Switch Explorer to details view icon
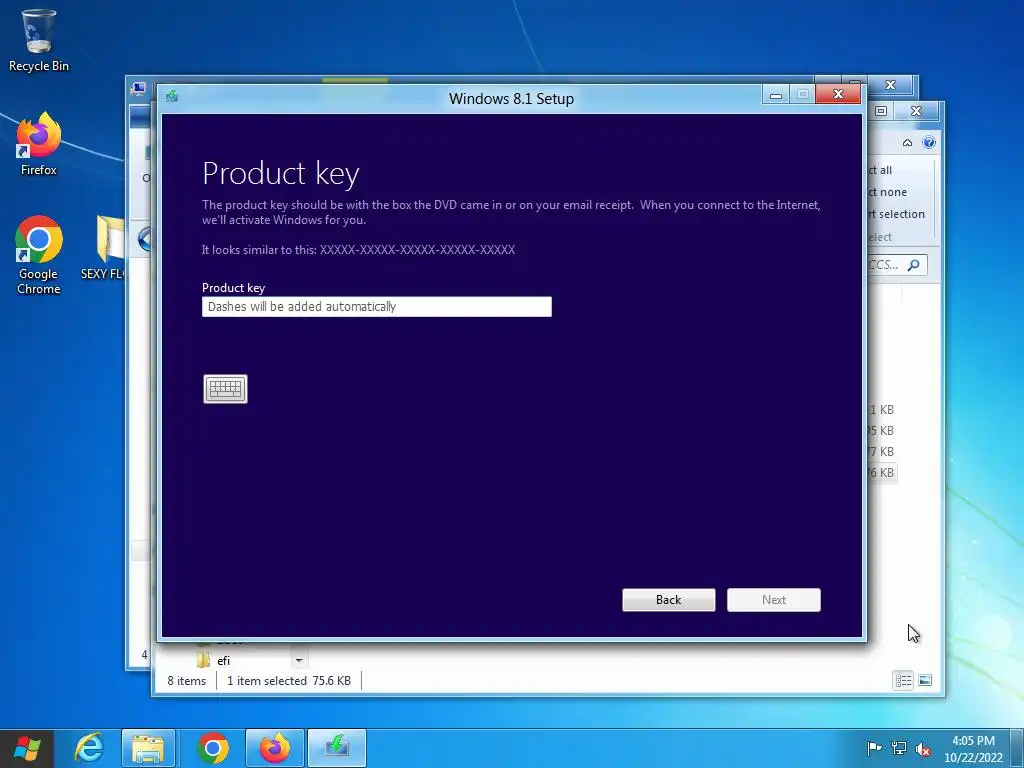The image size is (1024, 768). pyautogui.click(x=903, y=680)
